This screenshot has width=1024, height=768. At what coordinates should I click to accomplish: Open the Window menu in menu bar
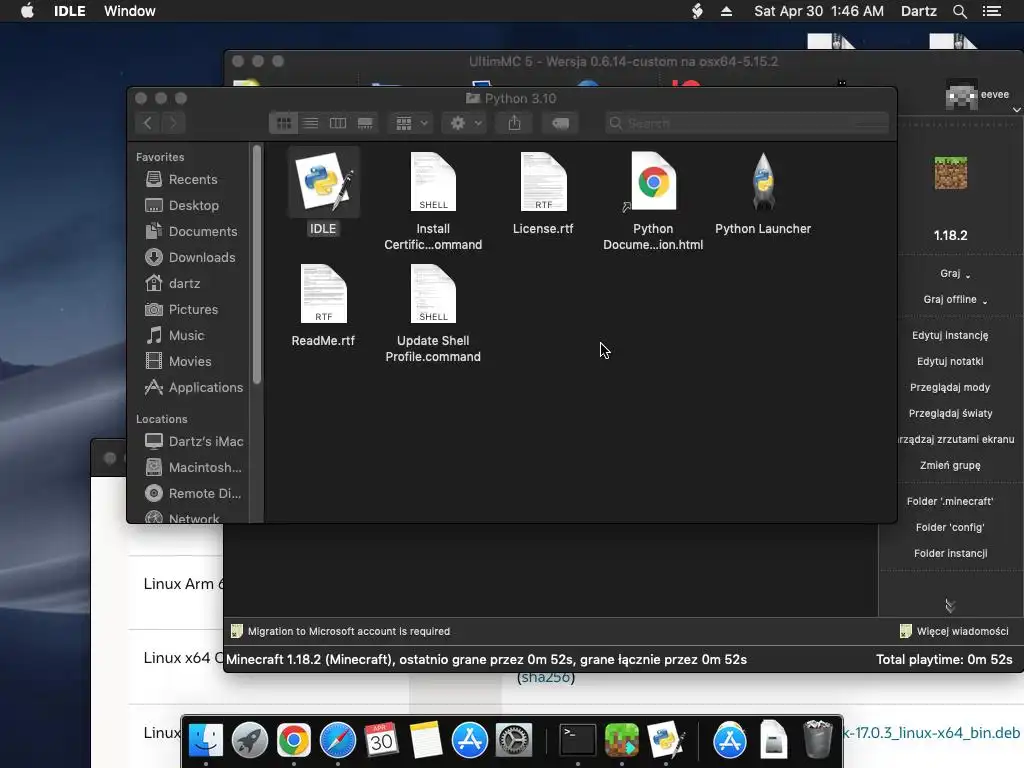tap(130, 11)
